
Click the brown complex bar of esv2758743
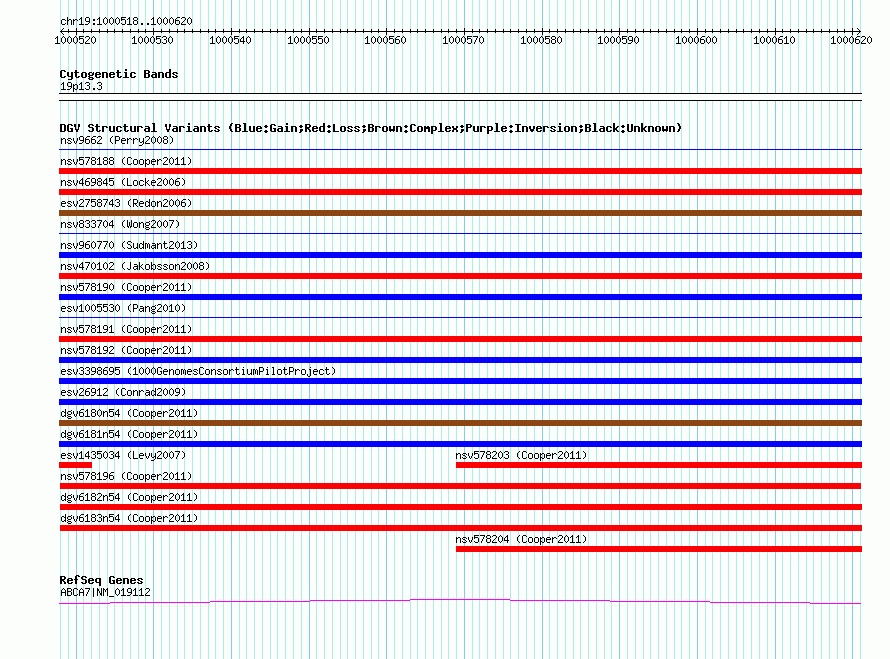[x=460, y=213]
